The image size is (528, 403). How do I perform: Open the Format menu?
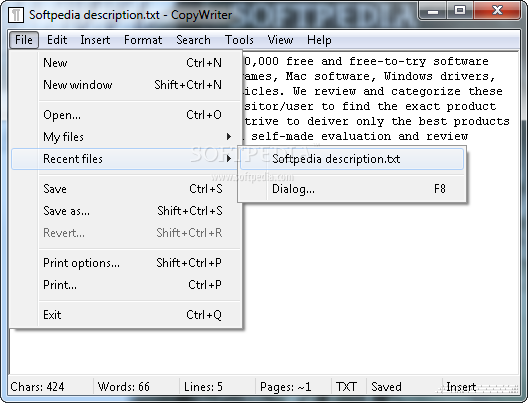[143, 40]
